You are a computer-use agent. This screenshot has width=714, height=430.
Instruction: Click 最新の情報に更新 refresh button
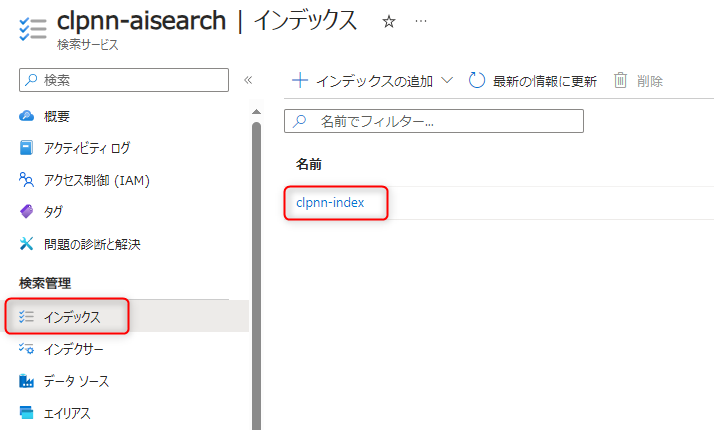[533, 80]
